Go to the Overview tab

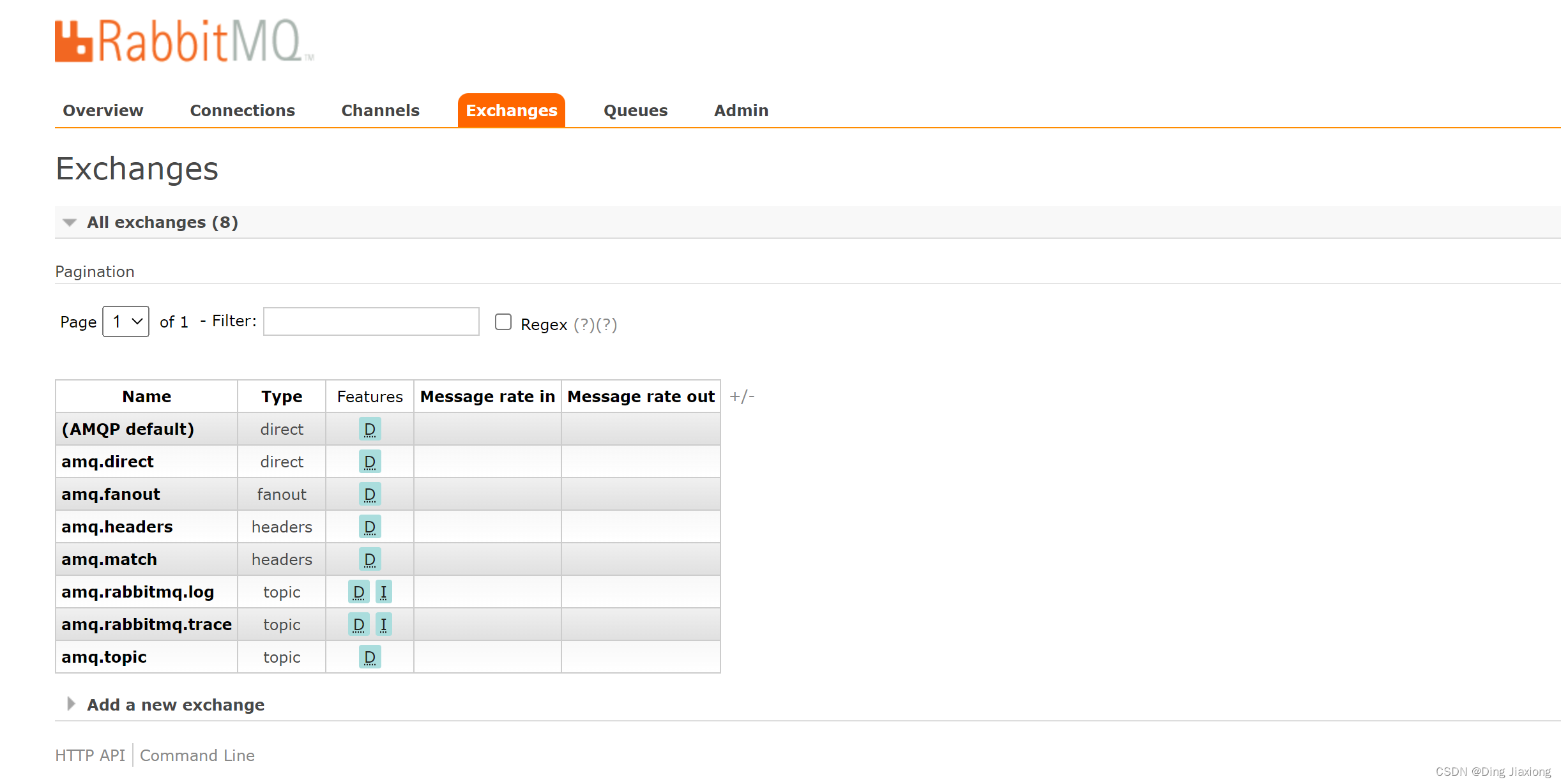coord(103,110)
